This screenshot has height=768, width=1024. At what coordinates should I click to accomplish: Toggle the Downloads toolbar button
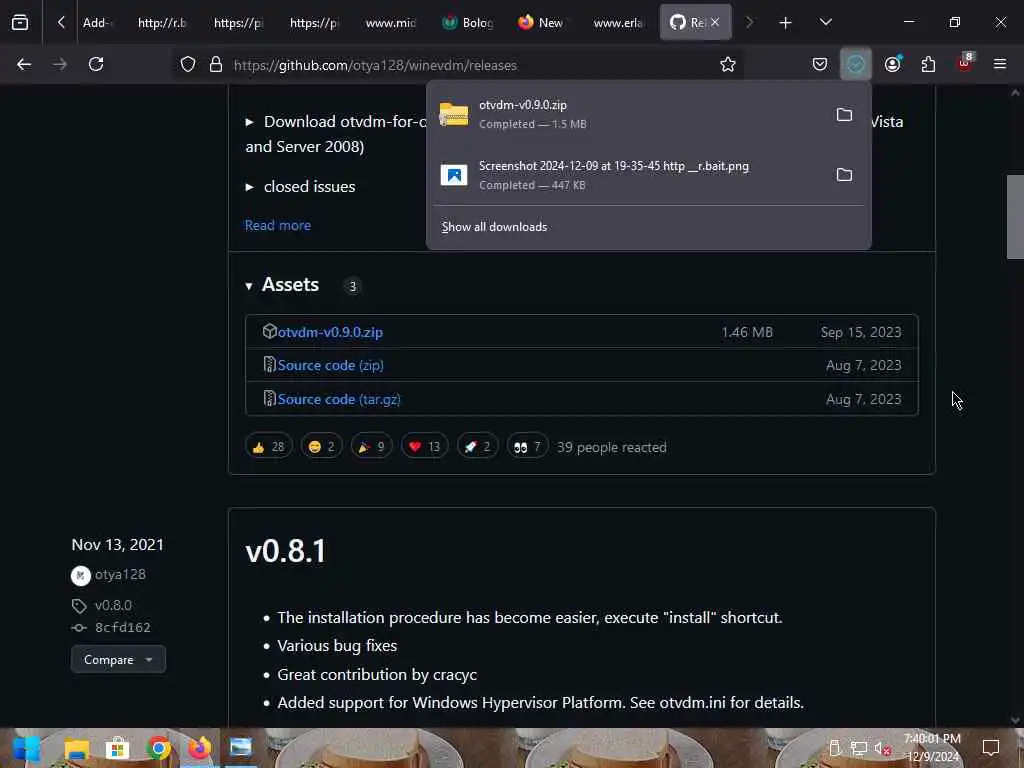pos(856,64)
